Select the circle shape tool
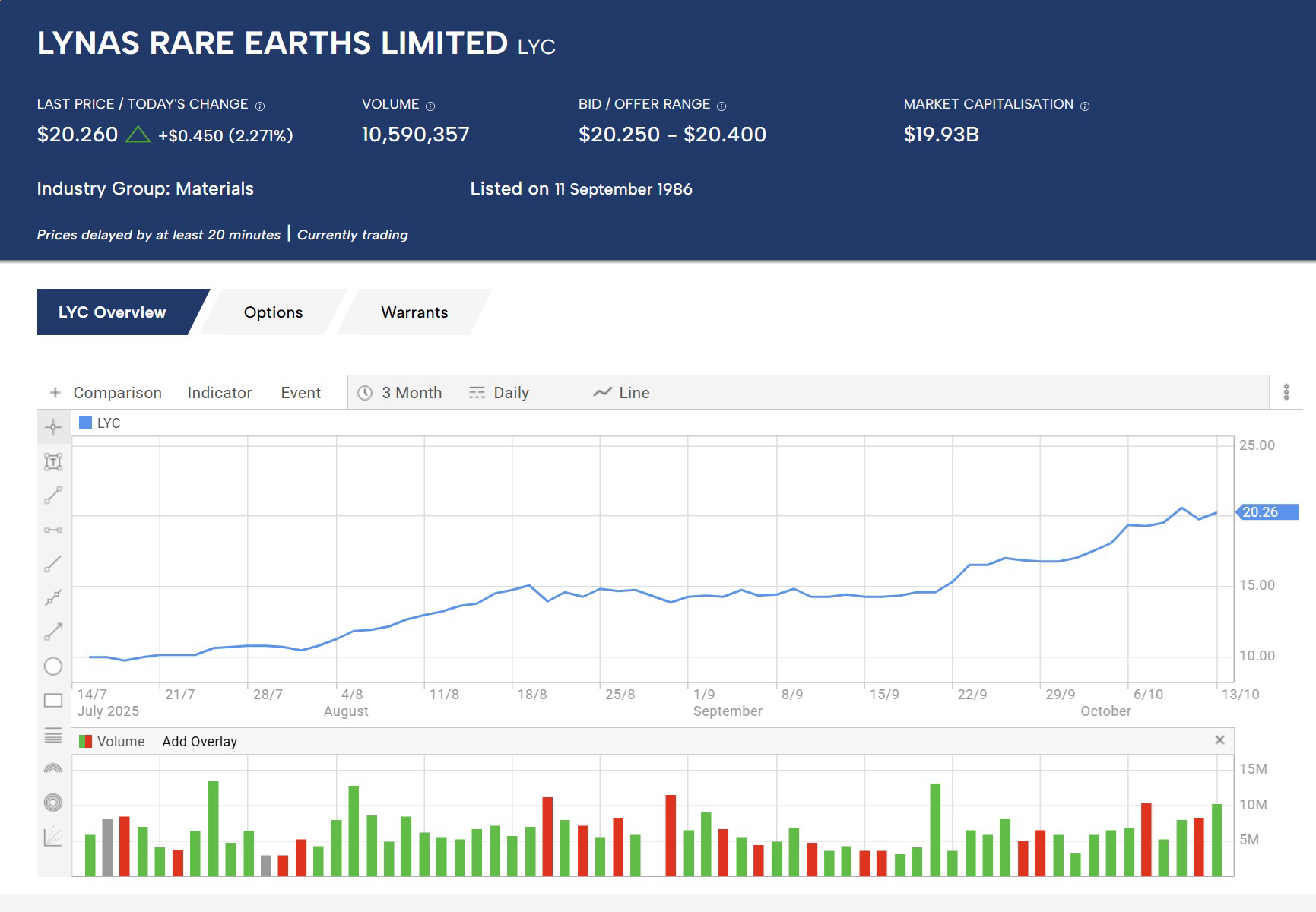The width and height of the screenshot is (1316, 912). (x=53, y=667)
